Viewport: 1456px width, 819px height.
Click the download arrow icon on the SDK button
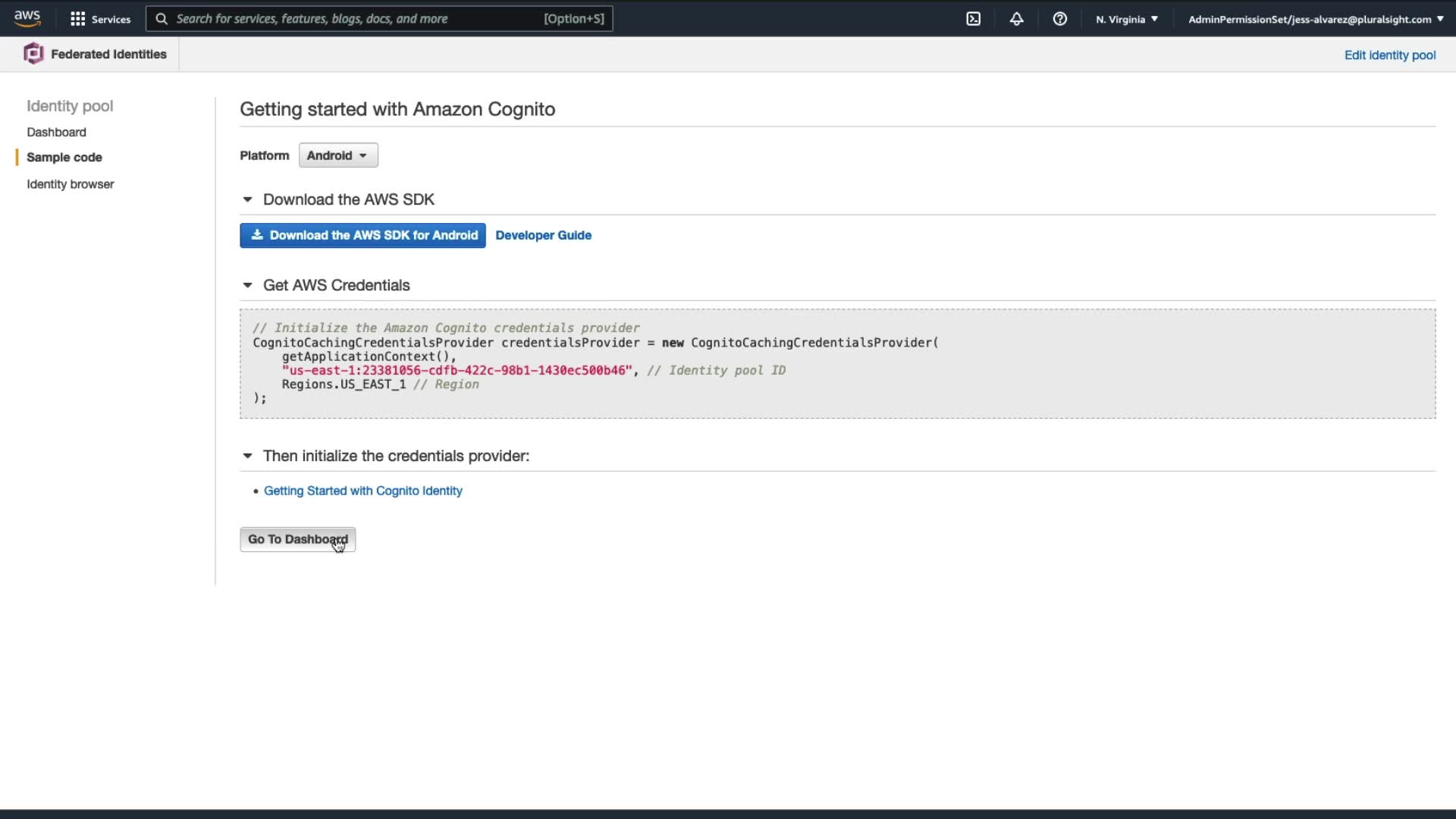(257, 235)
